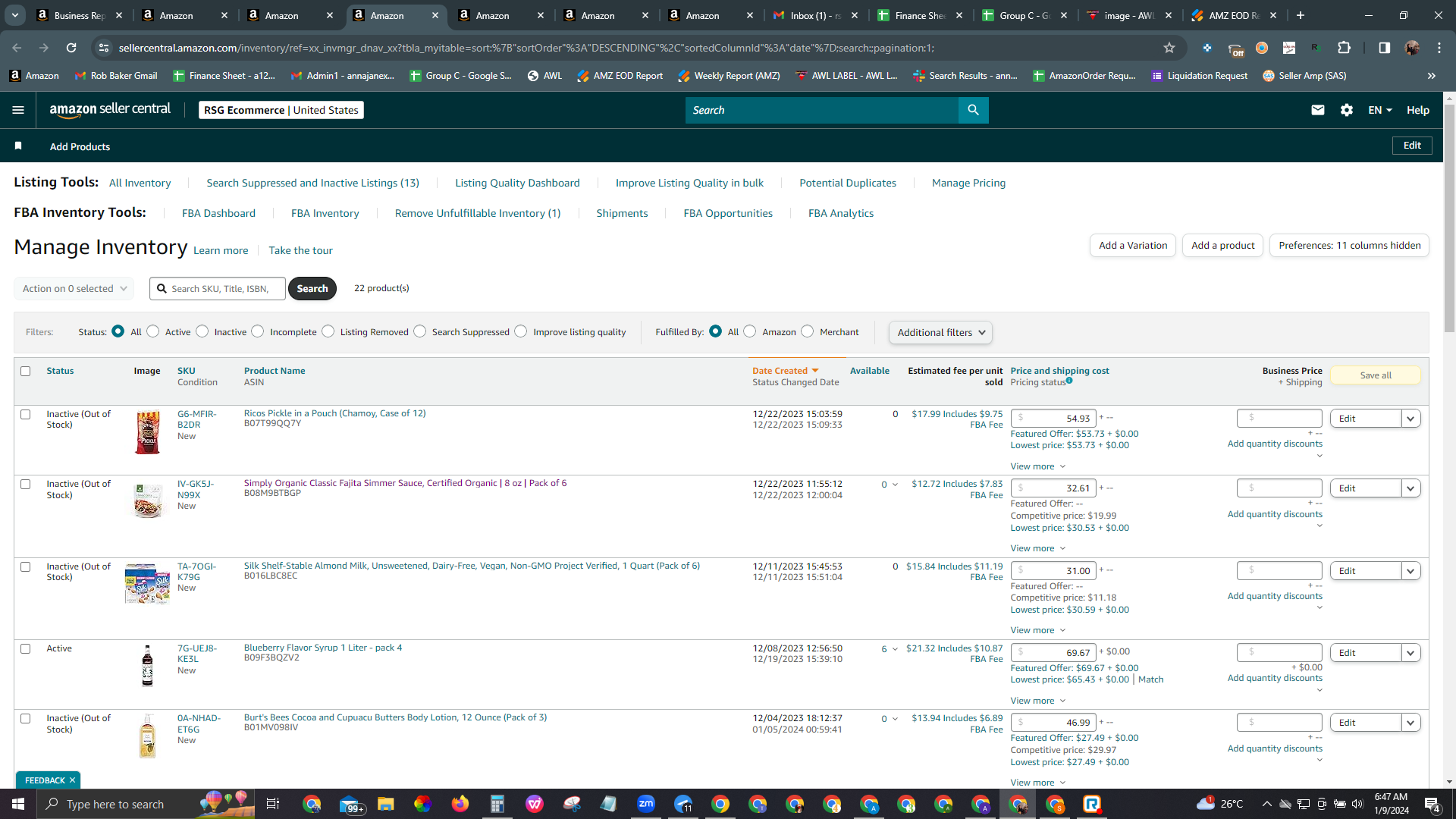Sort by the Date Created column
Image resolution: width=1456 pixels, height=819 pixels.
(x=785, y=371)
